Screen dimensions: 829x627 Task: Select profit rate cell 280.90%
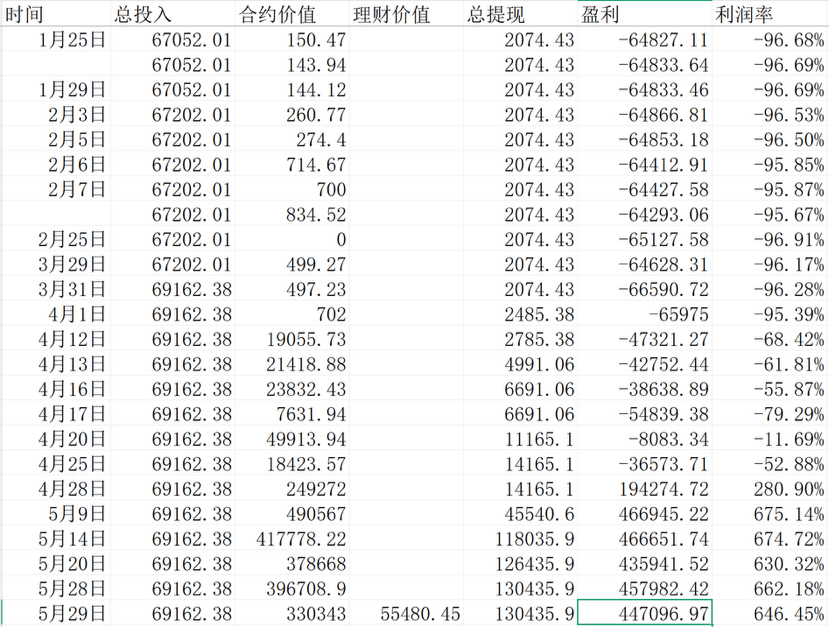[770, 488]
